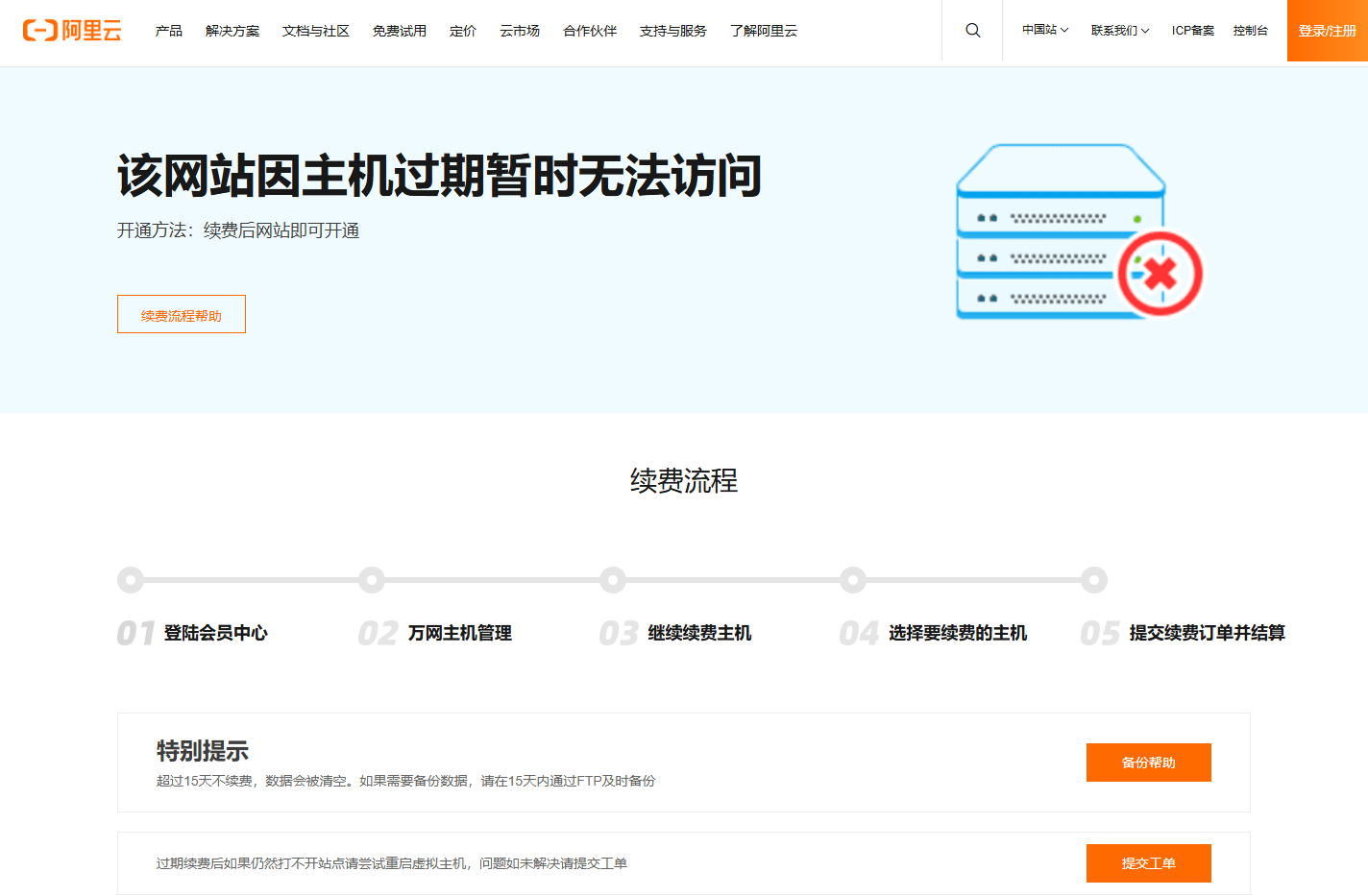The height and width of the screenshot is (896, 1368).
Task: Click the 该网站因主机过期暂时无法访问 headline
Action: coord(440,176)
